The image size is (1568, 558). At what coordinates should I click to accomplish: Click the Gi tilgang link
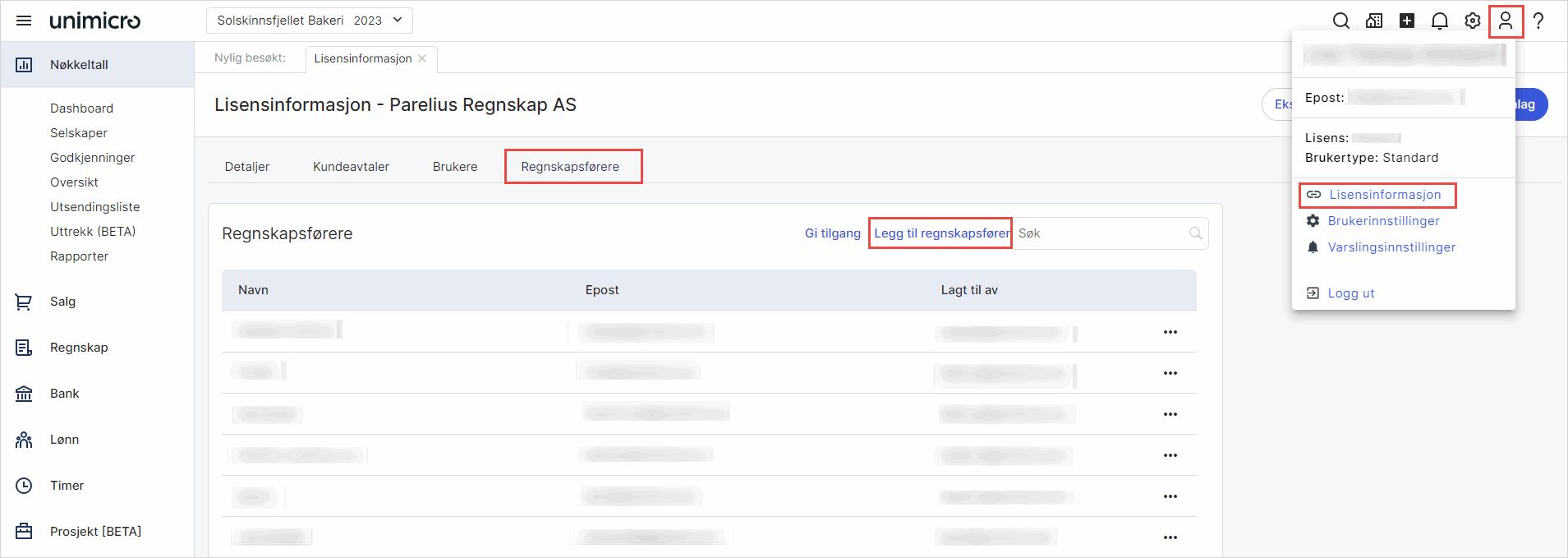(x=832, y=233)
